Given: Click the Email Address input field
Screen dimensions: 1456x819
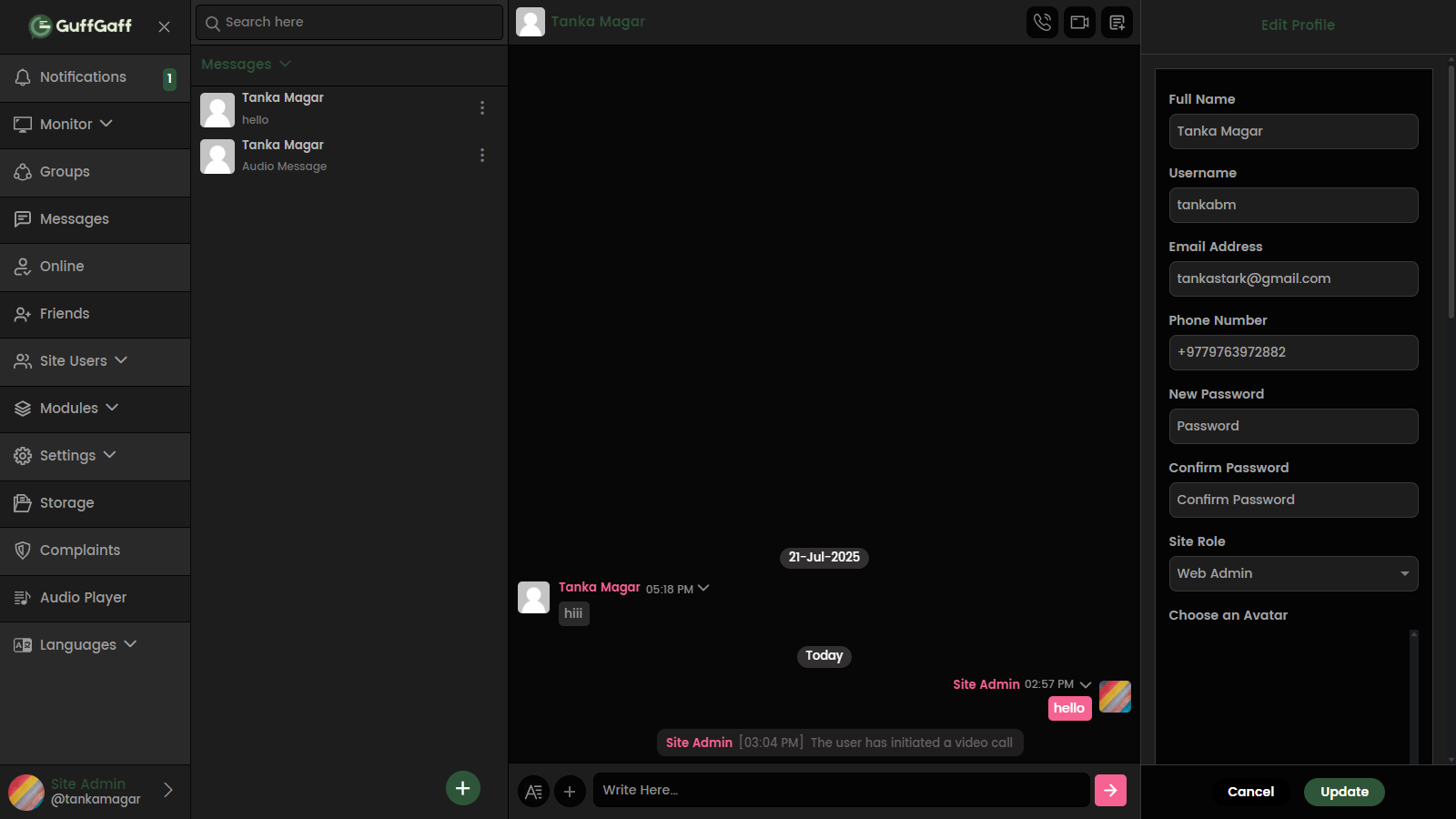Looking at the screenshot, I should tap(1292, 279).
